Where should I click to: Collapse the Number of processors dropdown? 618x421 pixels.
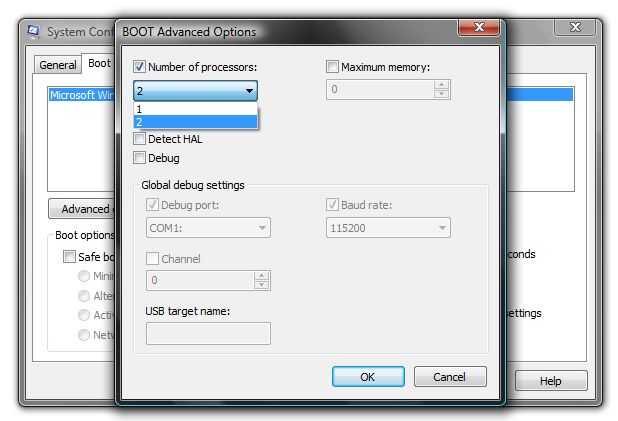tap(249, 91)
